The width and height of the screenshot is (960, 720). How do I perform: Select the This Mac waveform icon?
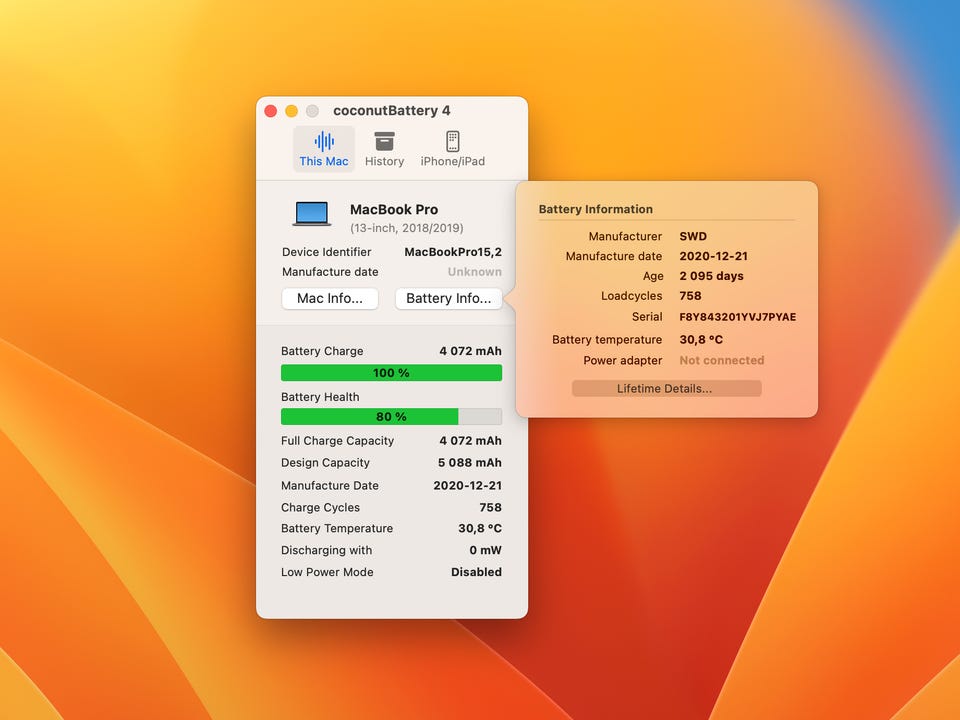[x=324, y=141]
